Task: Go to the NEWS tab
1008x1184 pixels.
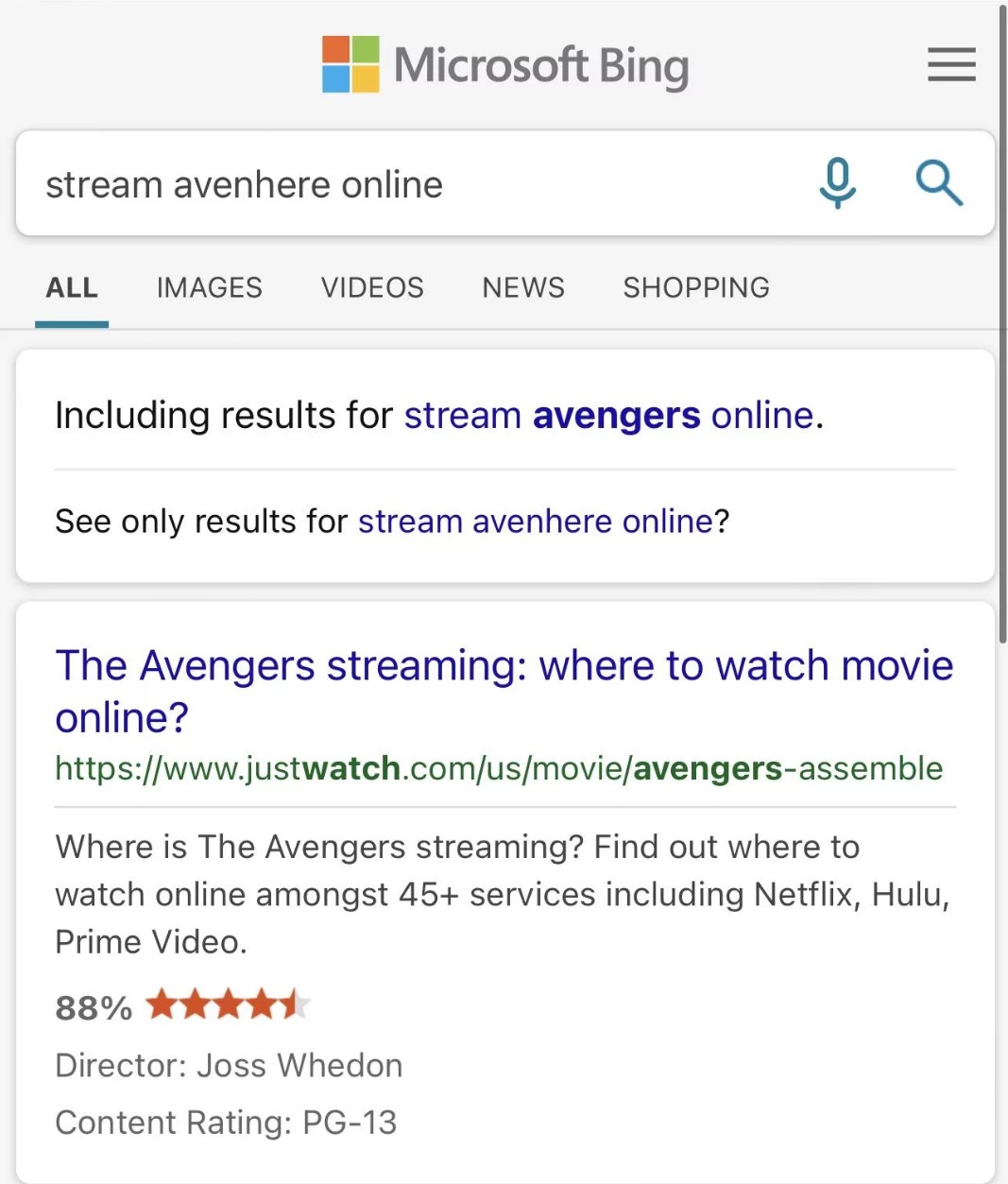Action: pyautogui.click(x=523, y=287)
